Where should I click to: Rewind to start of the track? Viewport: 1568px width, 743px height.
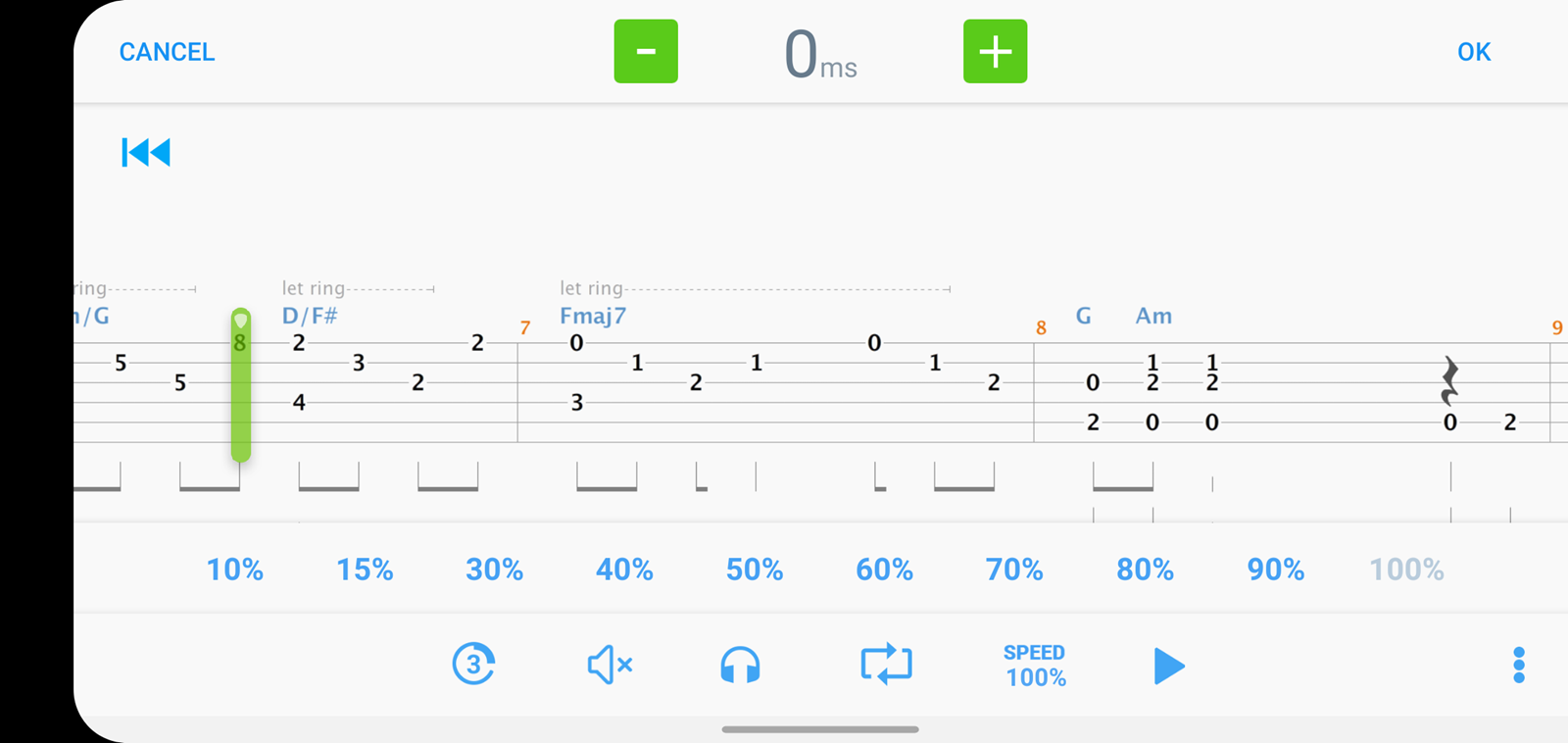tap(146, 152)
